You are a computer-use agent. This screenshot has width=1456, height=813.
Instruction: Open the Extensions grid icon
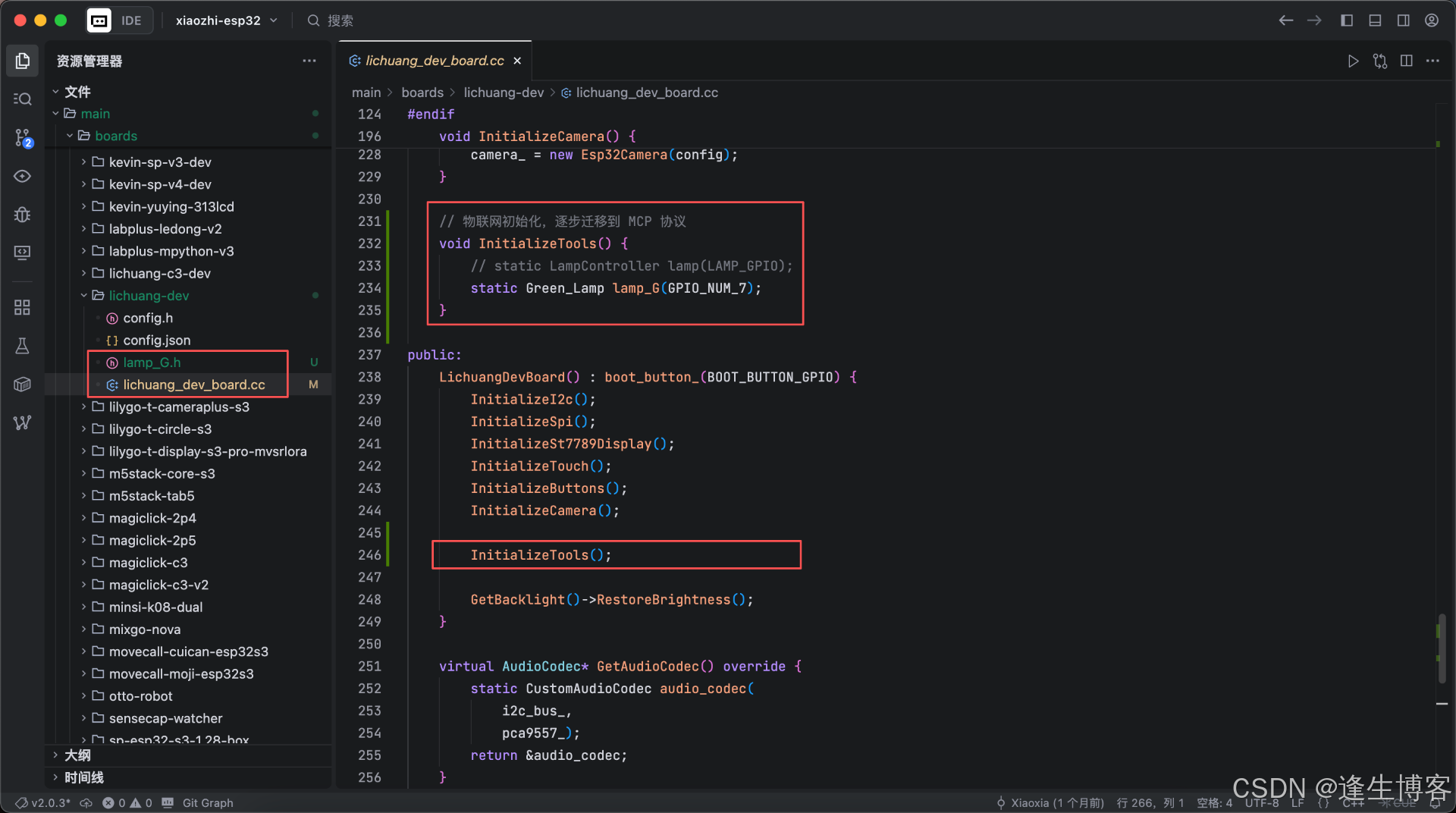pyautogui.click(x=23, y=307)
